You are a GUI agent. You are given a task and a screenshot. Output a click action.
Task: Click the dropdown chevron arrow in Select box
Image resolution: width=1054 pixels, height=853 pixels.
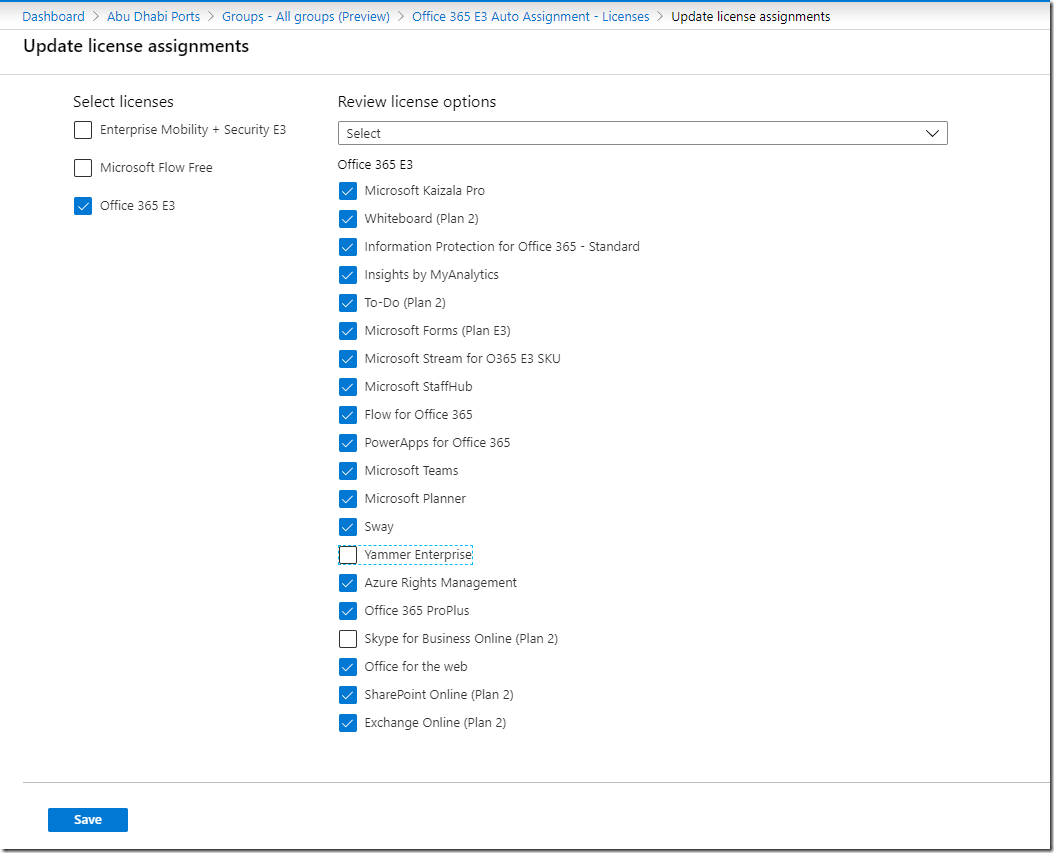pyautogui.click(x=932, y=133)
